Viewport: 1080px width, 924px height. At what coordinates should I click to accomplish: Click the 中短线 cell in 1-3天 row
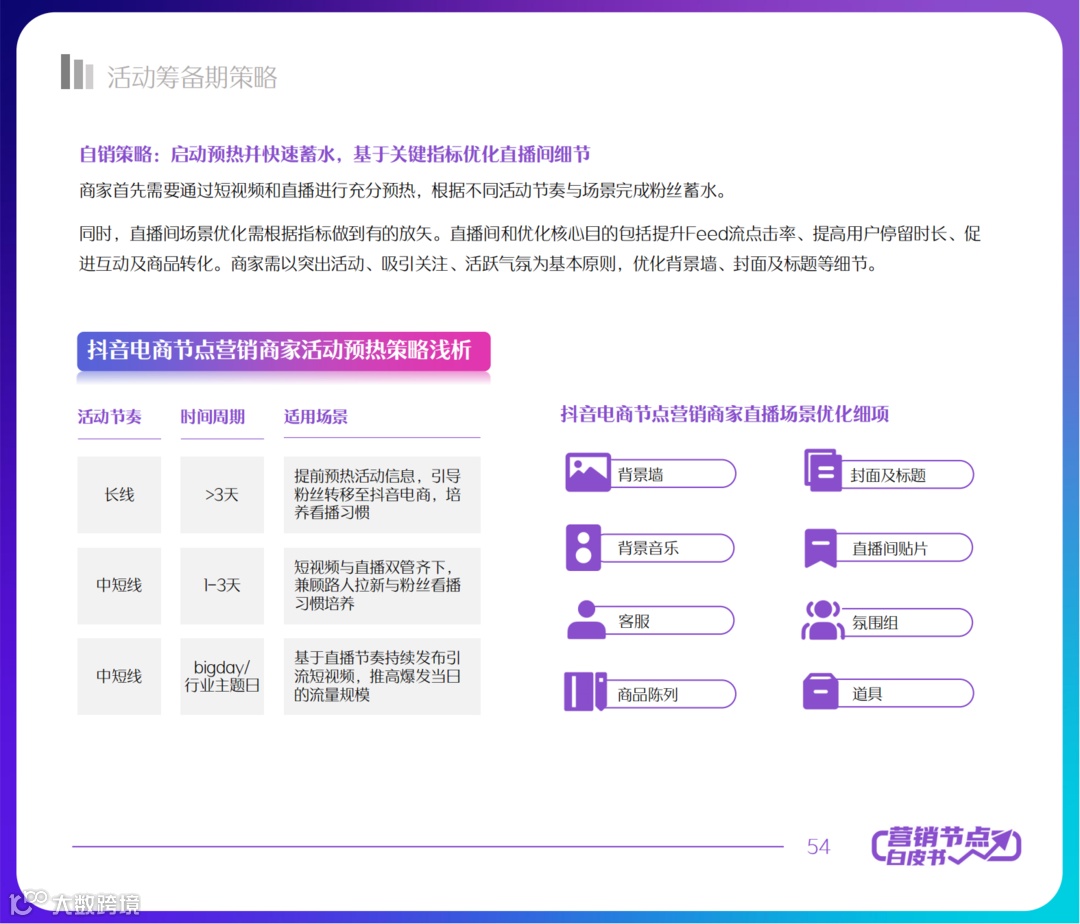click(x=119, y=586)
